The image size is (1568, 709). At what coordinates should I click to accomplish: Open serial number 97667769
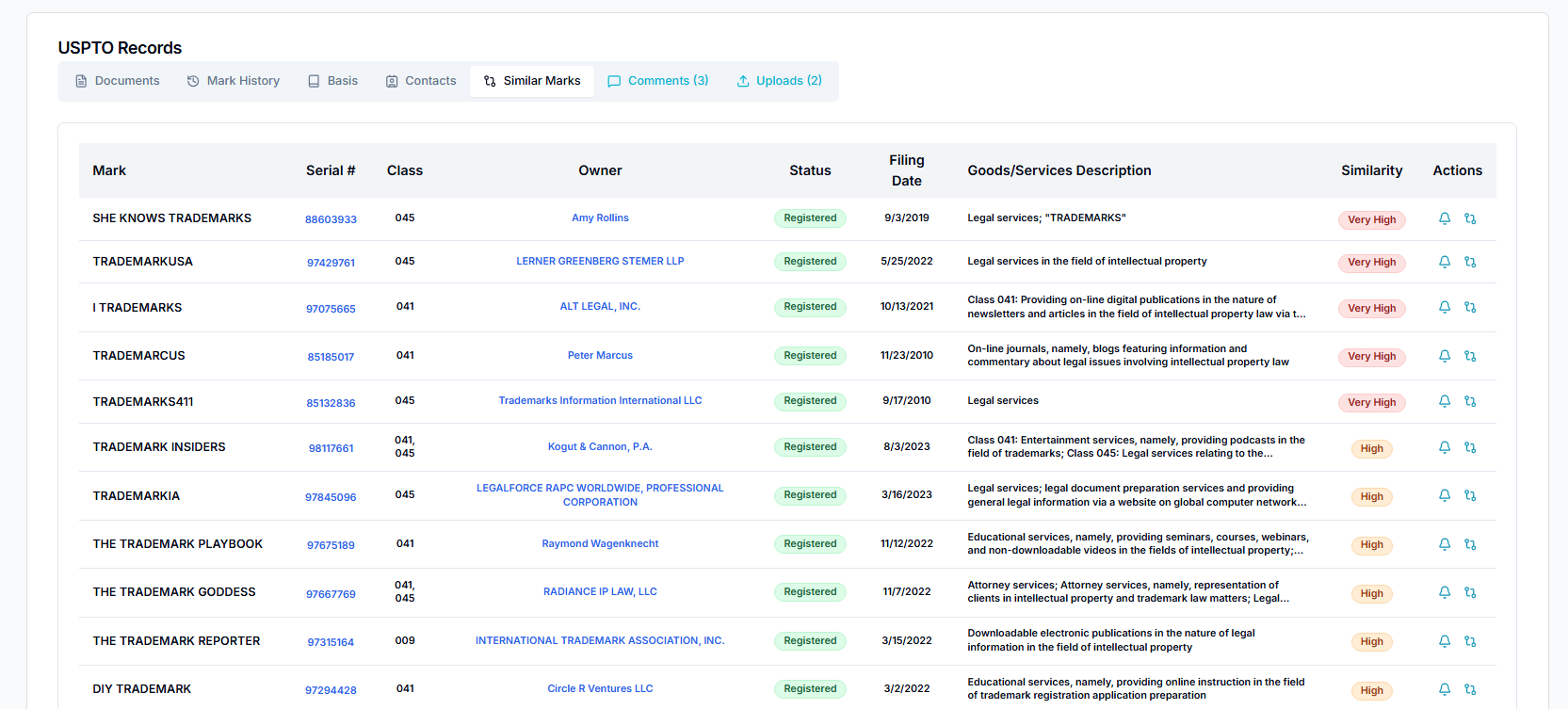point(331,594)
